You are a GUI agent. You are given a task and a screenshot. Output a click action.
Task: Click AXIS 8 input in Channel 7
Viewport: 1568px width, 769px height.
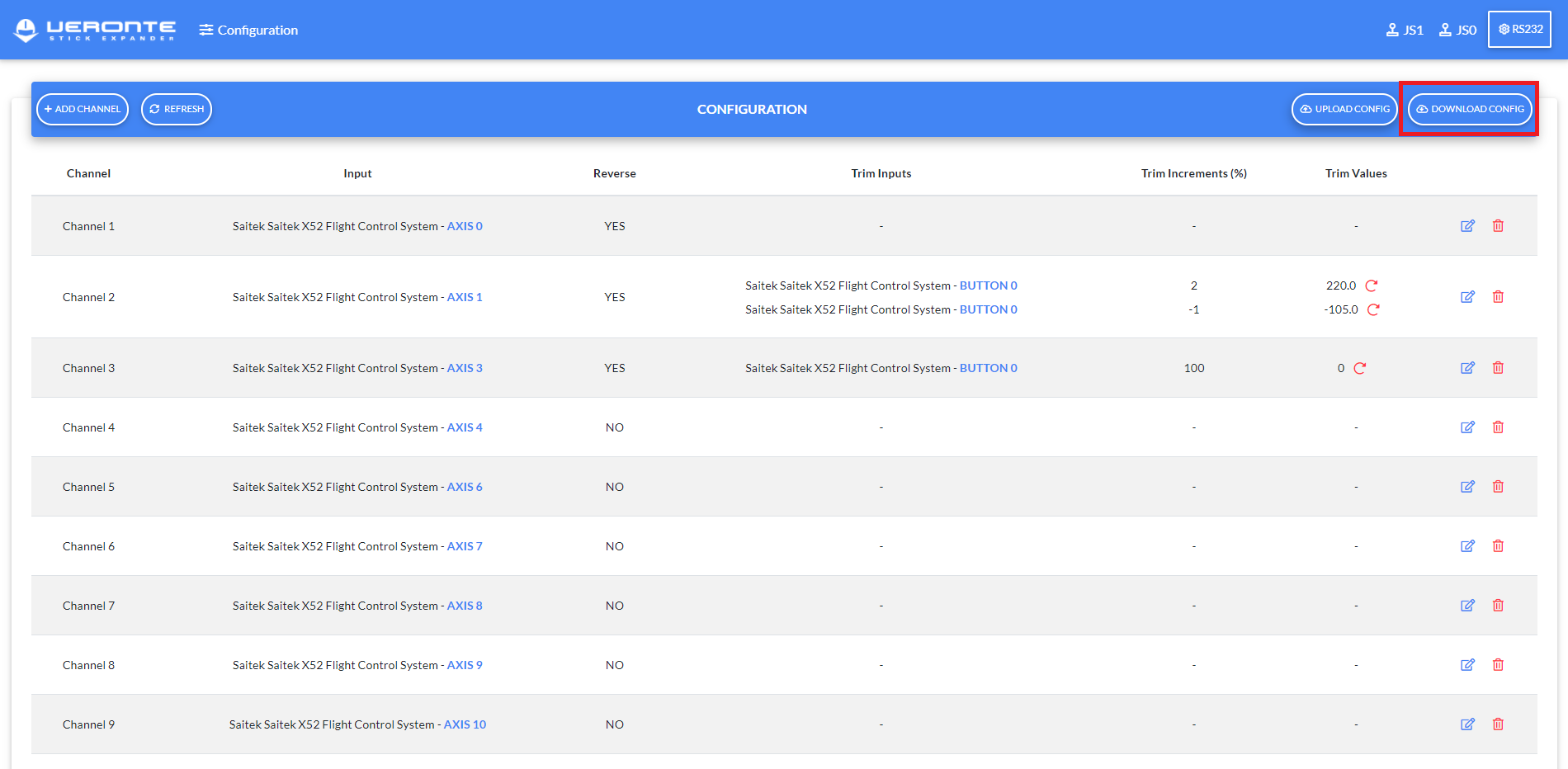pyautogui.click(x=465, y=606)
